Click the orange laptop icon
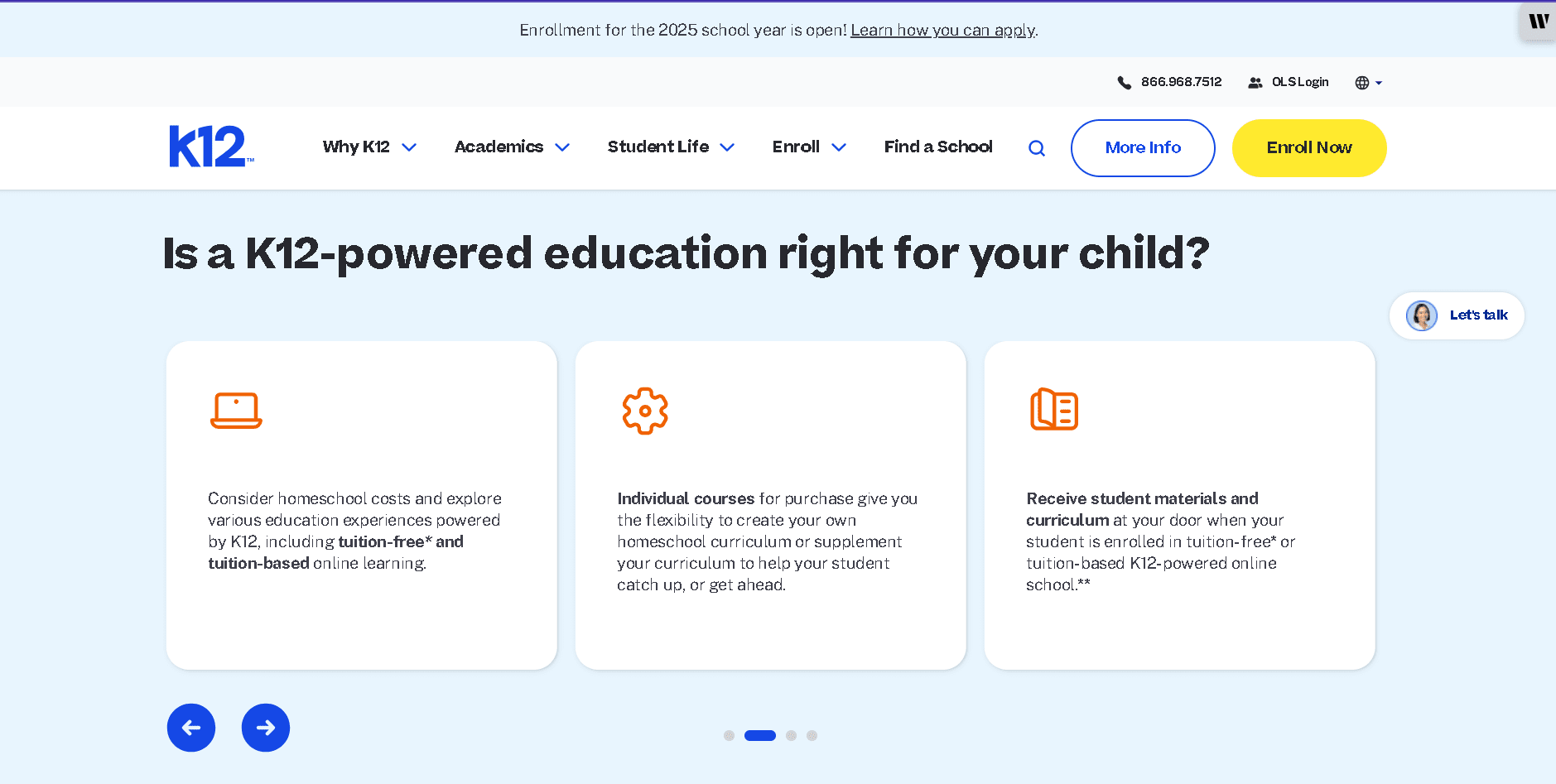 pyautogui.click(x=236, y=411)
